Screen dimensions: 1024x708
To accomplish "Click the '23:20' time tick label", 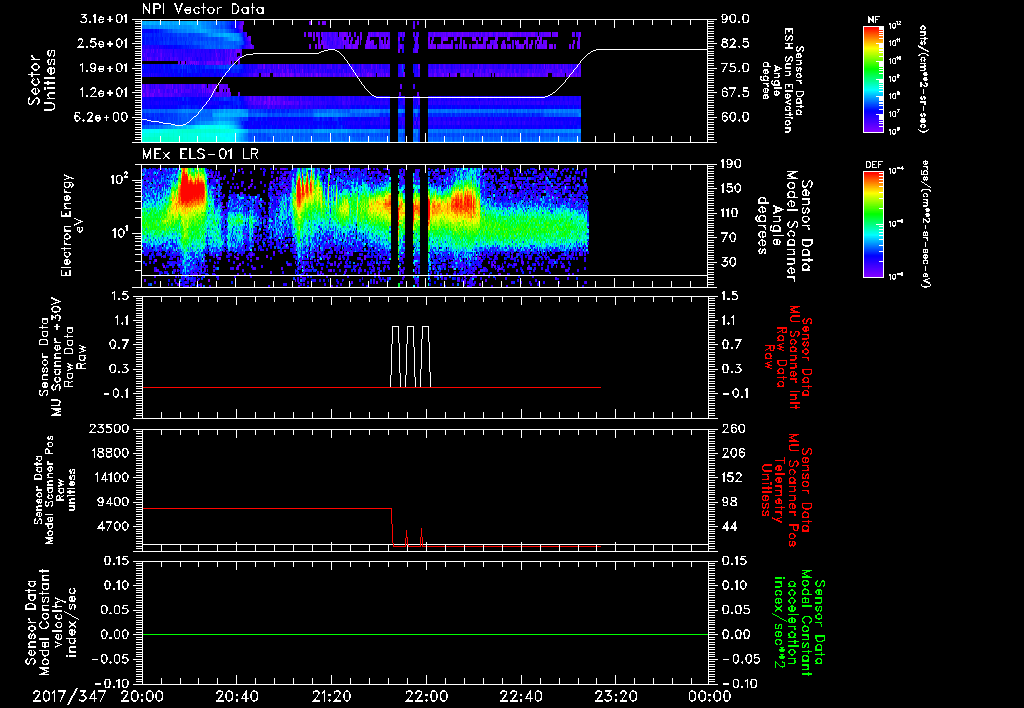I will tap(615, 697).
